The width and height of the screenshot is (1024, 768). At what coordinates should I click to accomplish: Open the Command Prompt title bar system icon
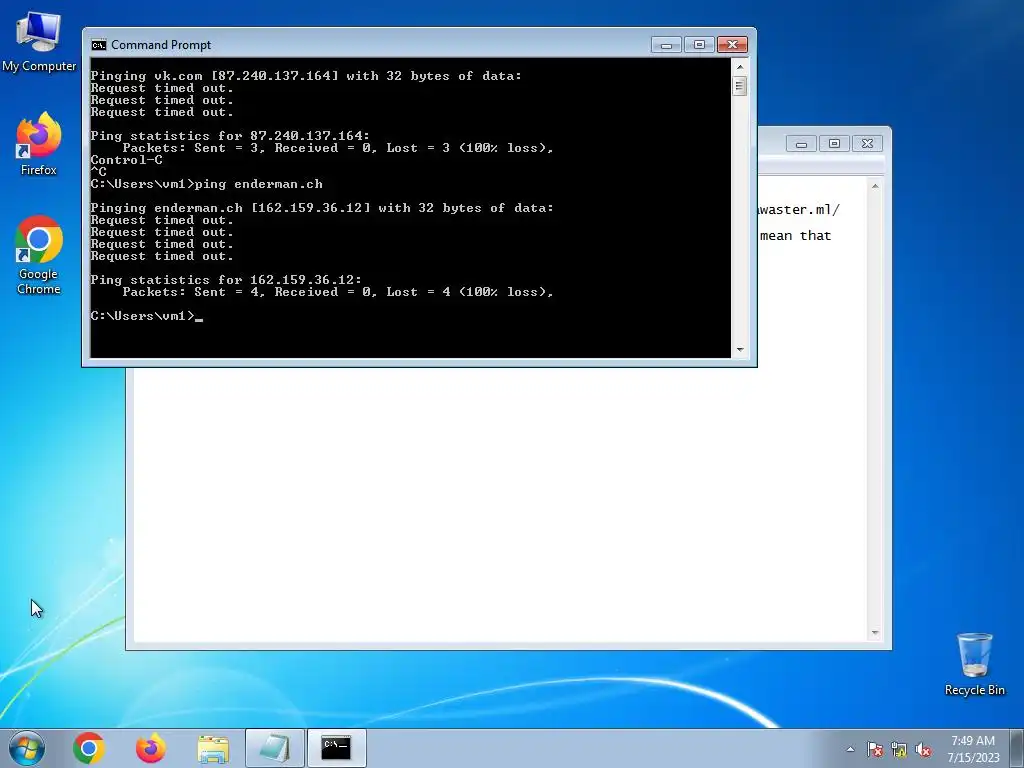(x=99, y=44)
